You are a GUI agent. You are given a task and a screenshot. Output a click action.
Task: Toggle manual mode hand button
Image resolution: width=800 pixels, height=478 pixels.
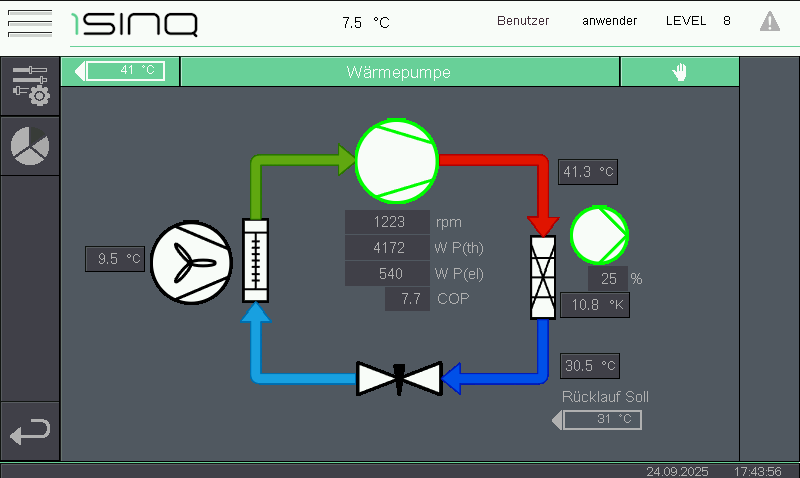[680, 72]
